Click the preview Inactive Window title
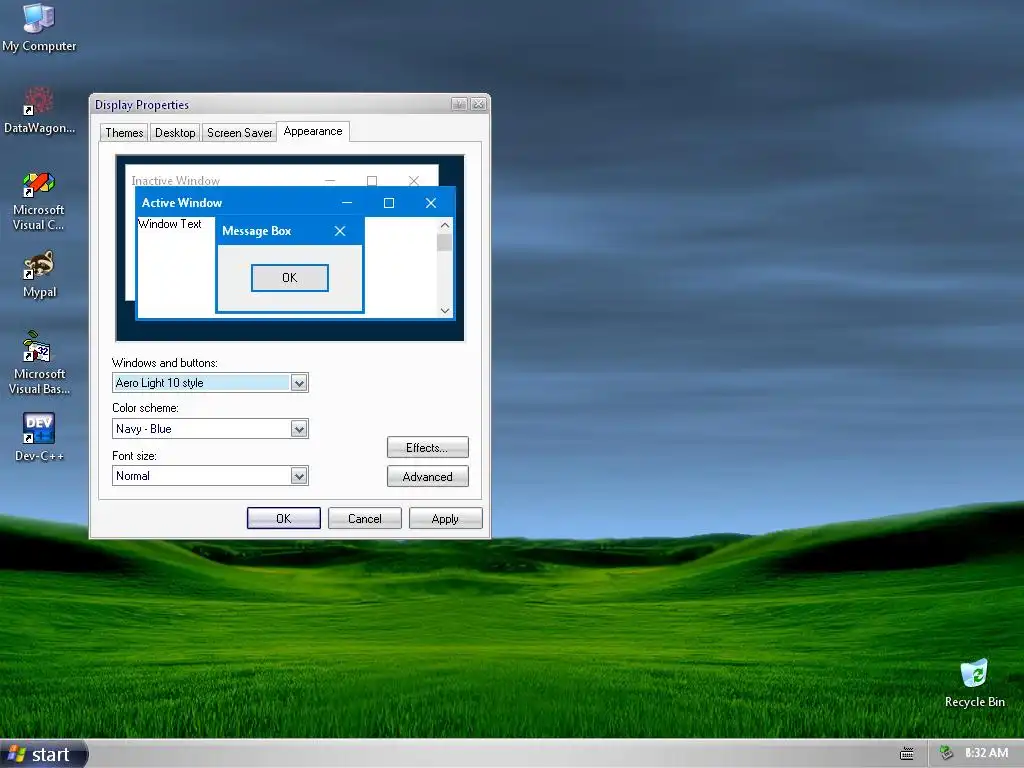 tap(176, 180)
